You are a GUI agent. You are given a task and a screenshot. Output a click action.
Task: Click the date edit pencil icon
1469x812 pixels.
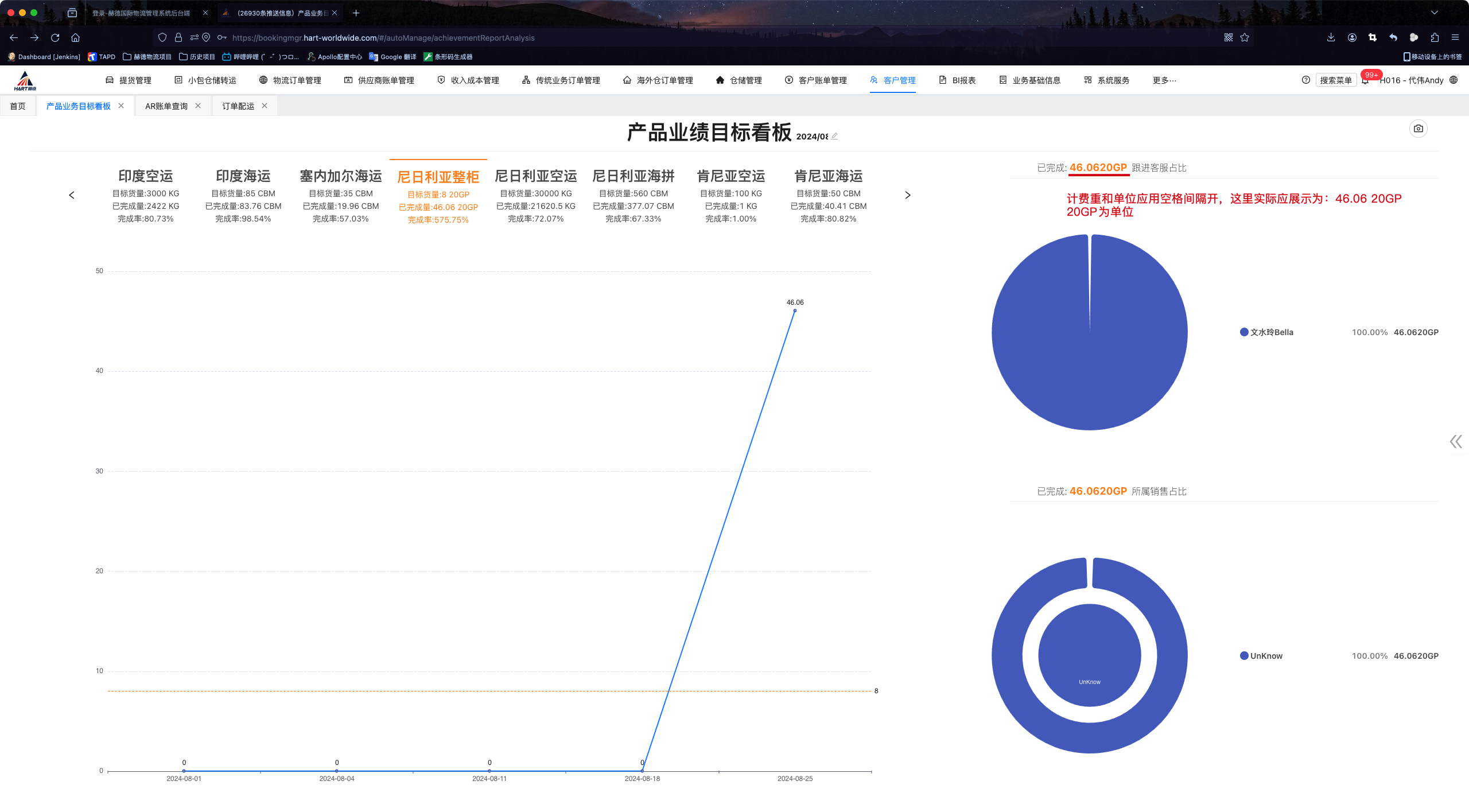tap(834, 137)
